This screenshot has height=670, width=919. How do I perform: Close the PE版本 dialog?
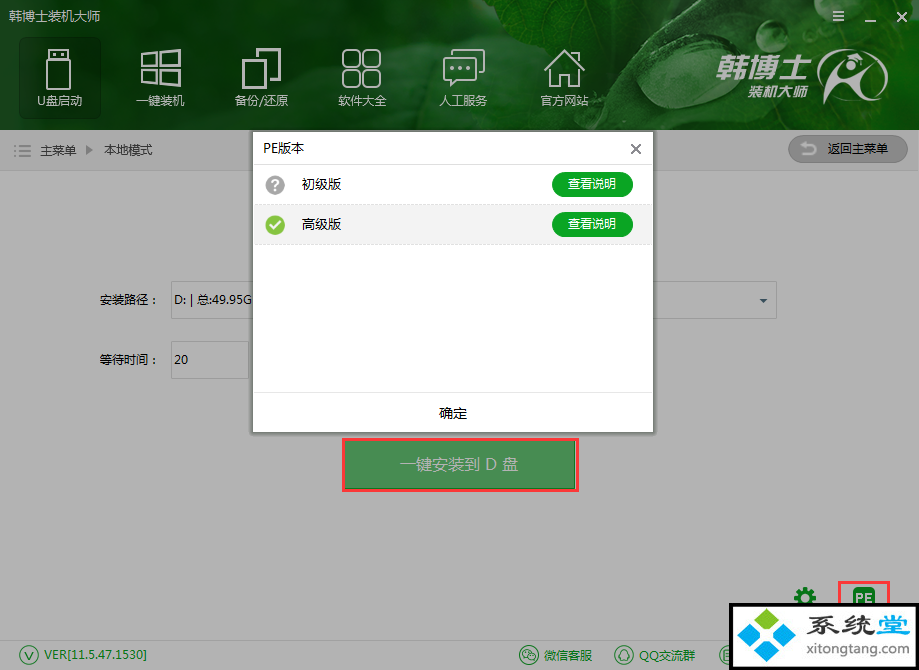pos(636,149)
